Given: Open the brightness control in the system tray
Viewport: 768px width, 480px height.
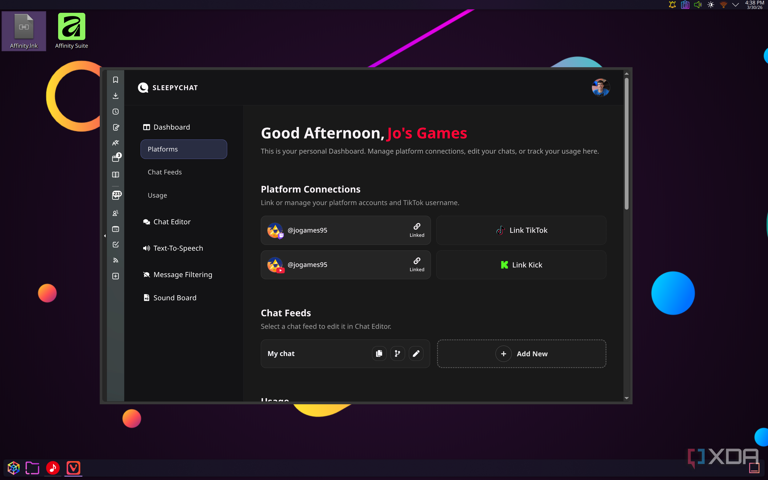Looking at the screenshot, I should pyautogui.click(x=710, y=4).
